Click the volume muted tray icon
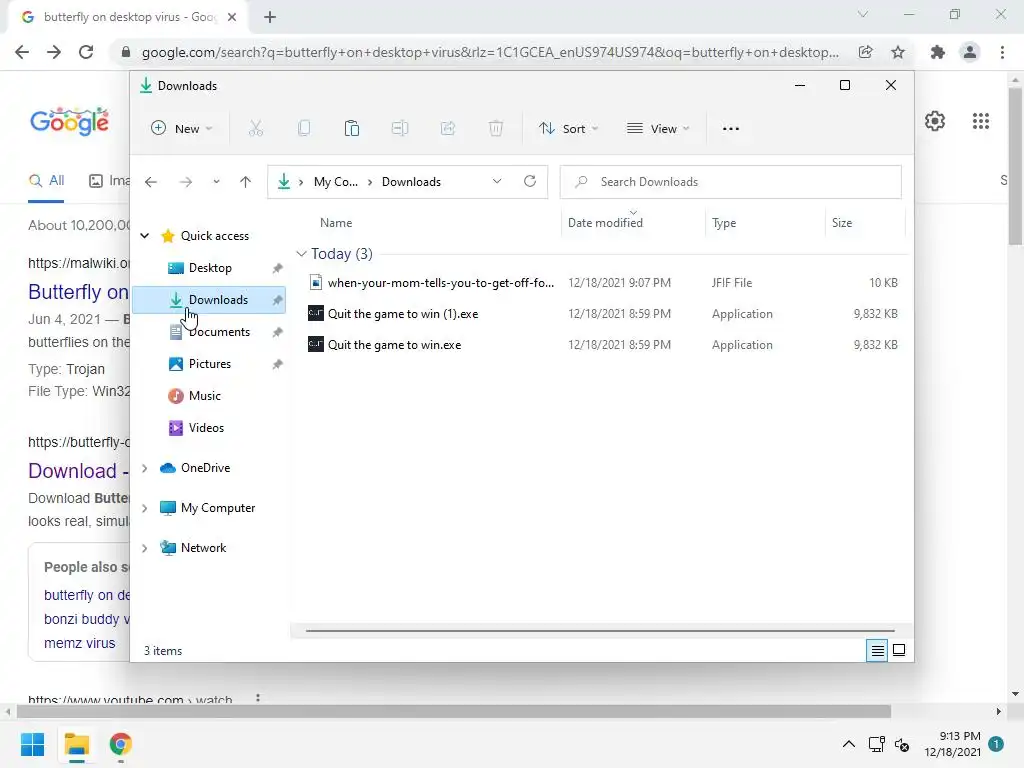The image size is (1024, 768). point(902,744)
